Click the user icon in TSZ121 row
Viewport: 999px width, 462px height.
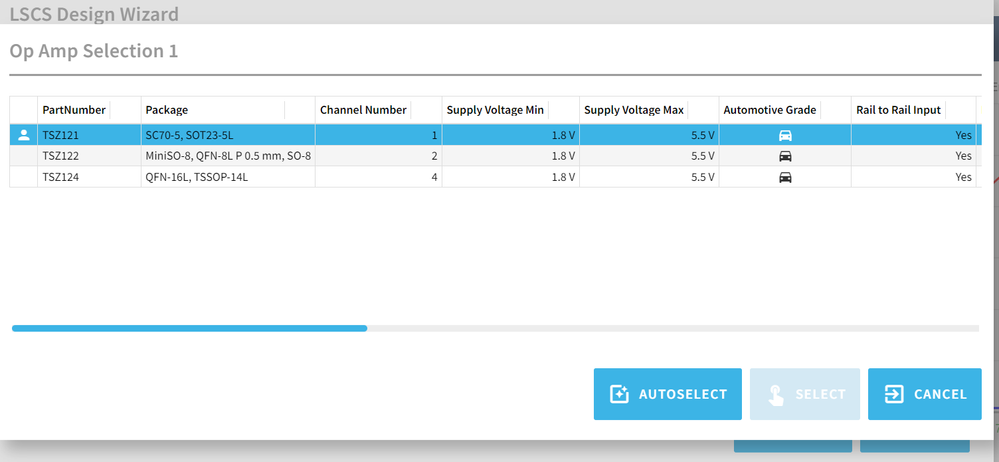point(24,134)
